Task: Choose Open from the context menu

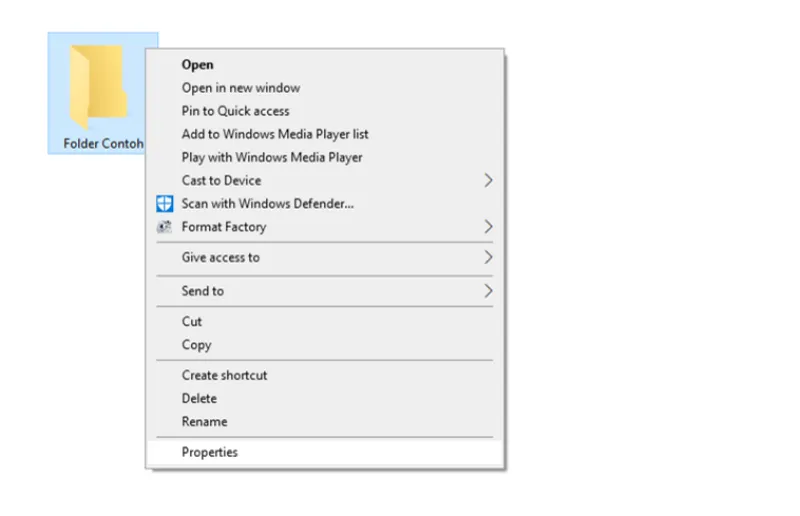Action: click(x=324, y=65)
